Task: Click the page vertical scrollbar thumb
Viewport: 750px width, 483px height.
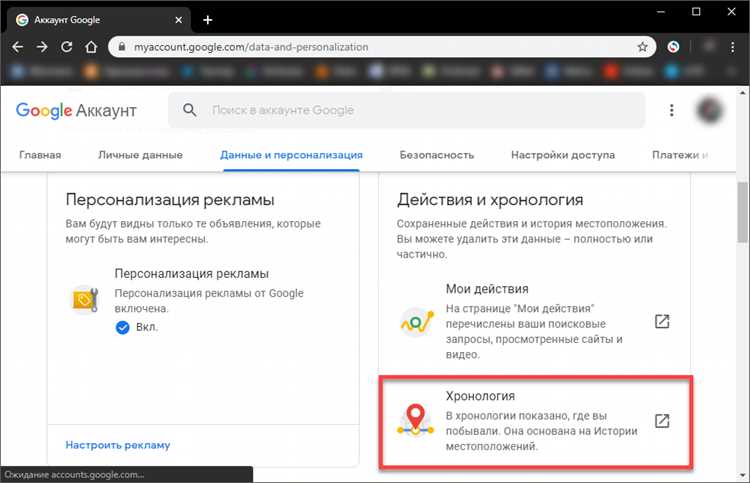Action: pyautogui.click(x=742, y=212)
